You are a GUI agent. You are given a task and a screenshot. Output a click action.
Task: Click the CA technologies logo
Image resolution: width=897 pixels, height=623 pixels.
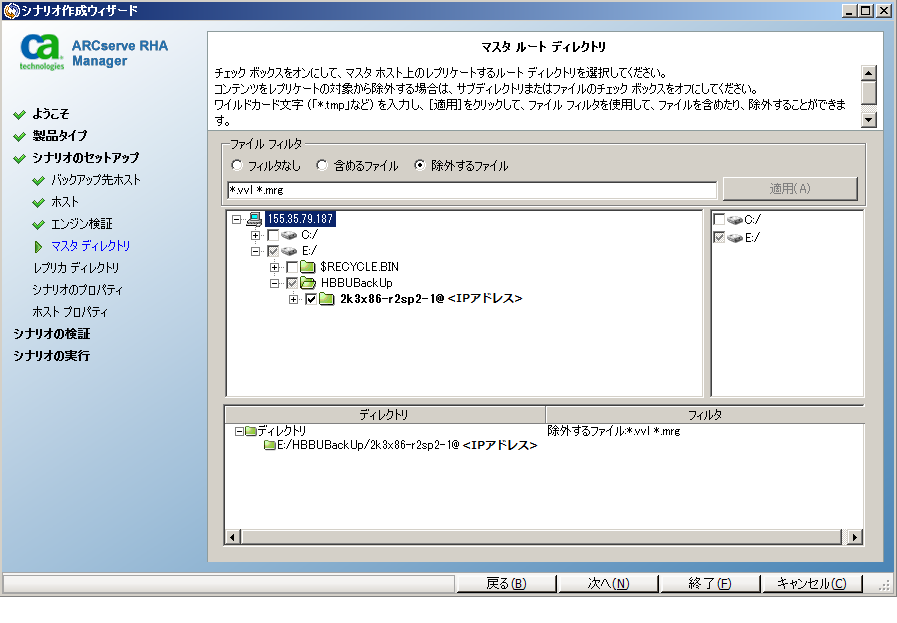41,53
